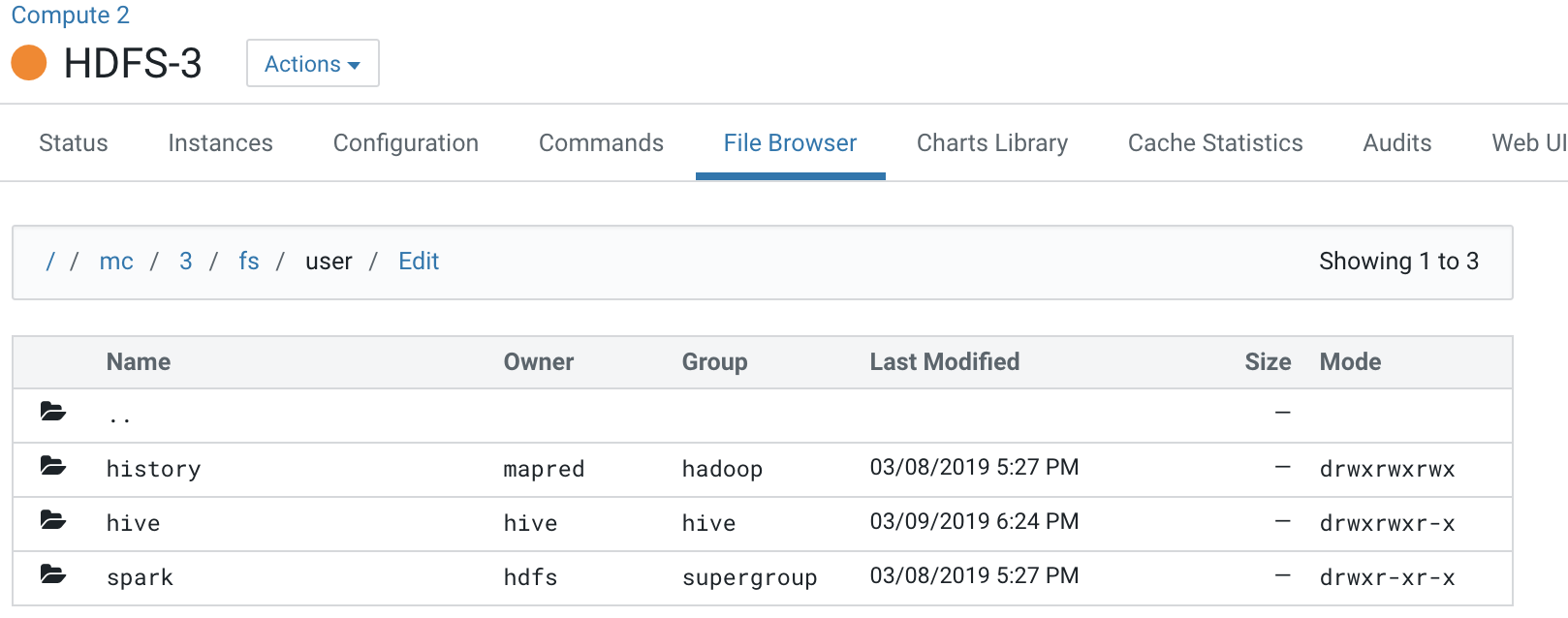Open the Instances tab
The width and height of the screenshot is (1568, 618).
pos(220,143)
